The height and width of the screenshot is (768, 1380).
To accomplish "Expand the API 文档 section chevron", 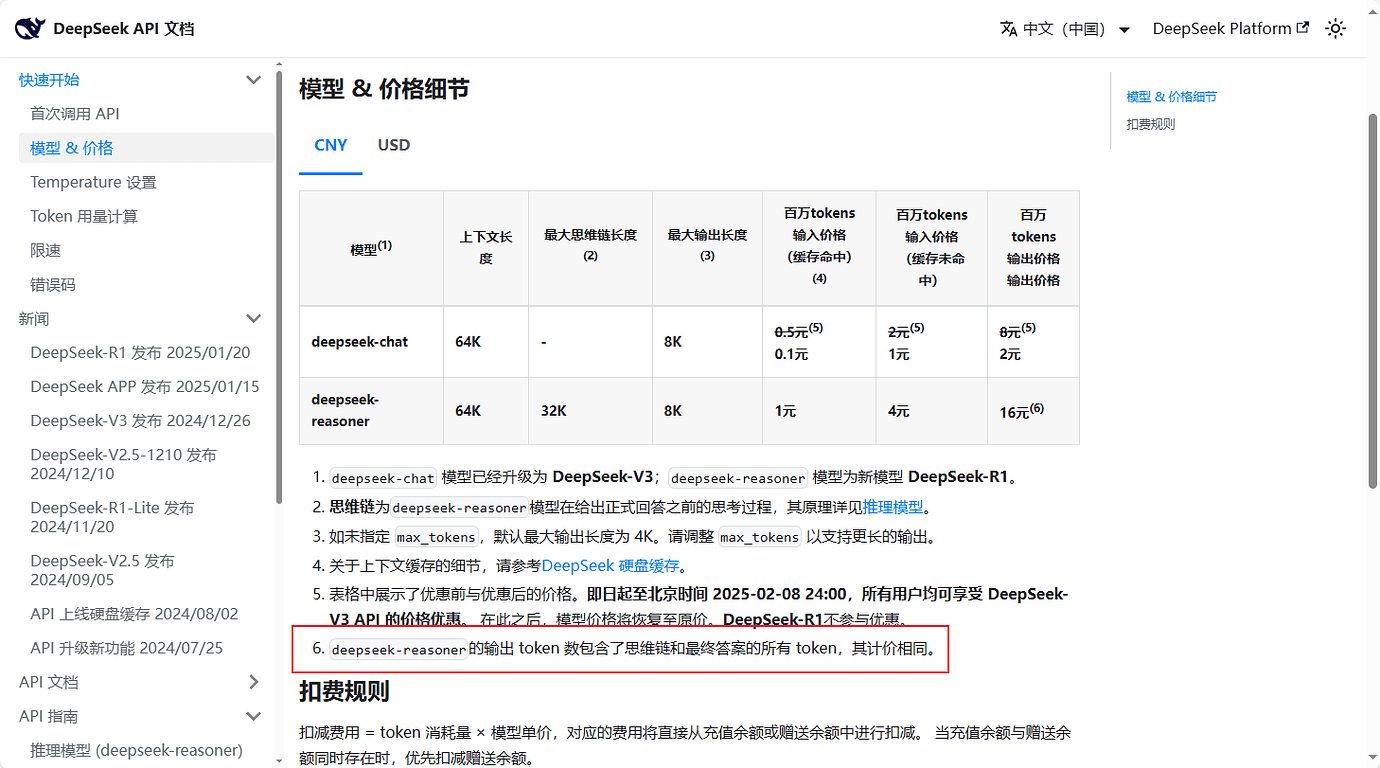I will 253,682.
